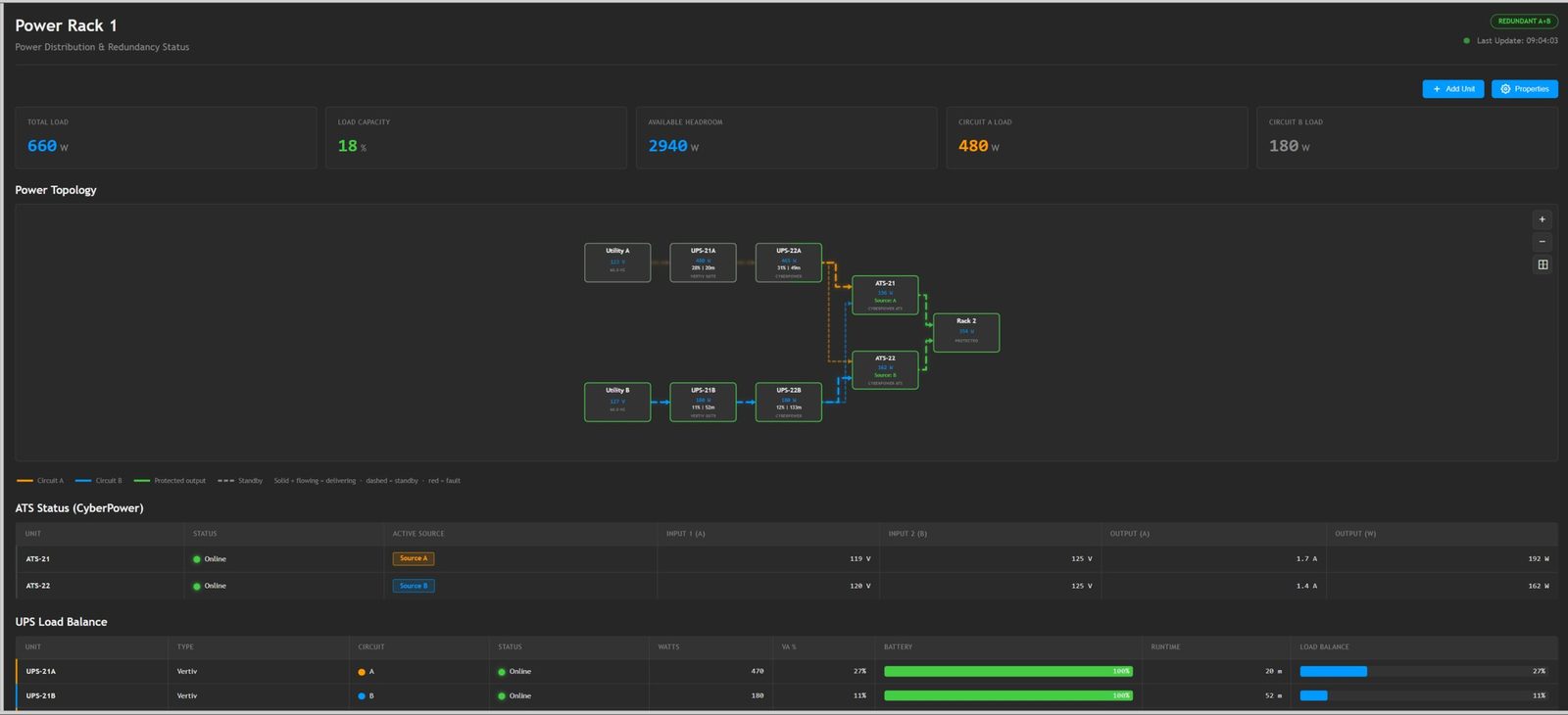The image size is (1568, 715).
Task: Click the UPS-21A battery progress bar
Action: (x=1008, y=672)
